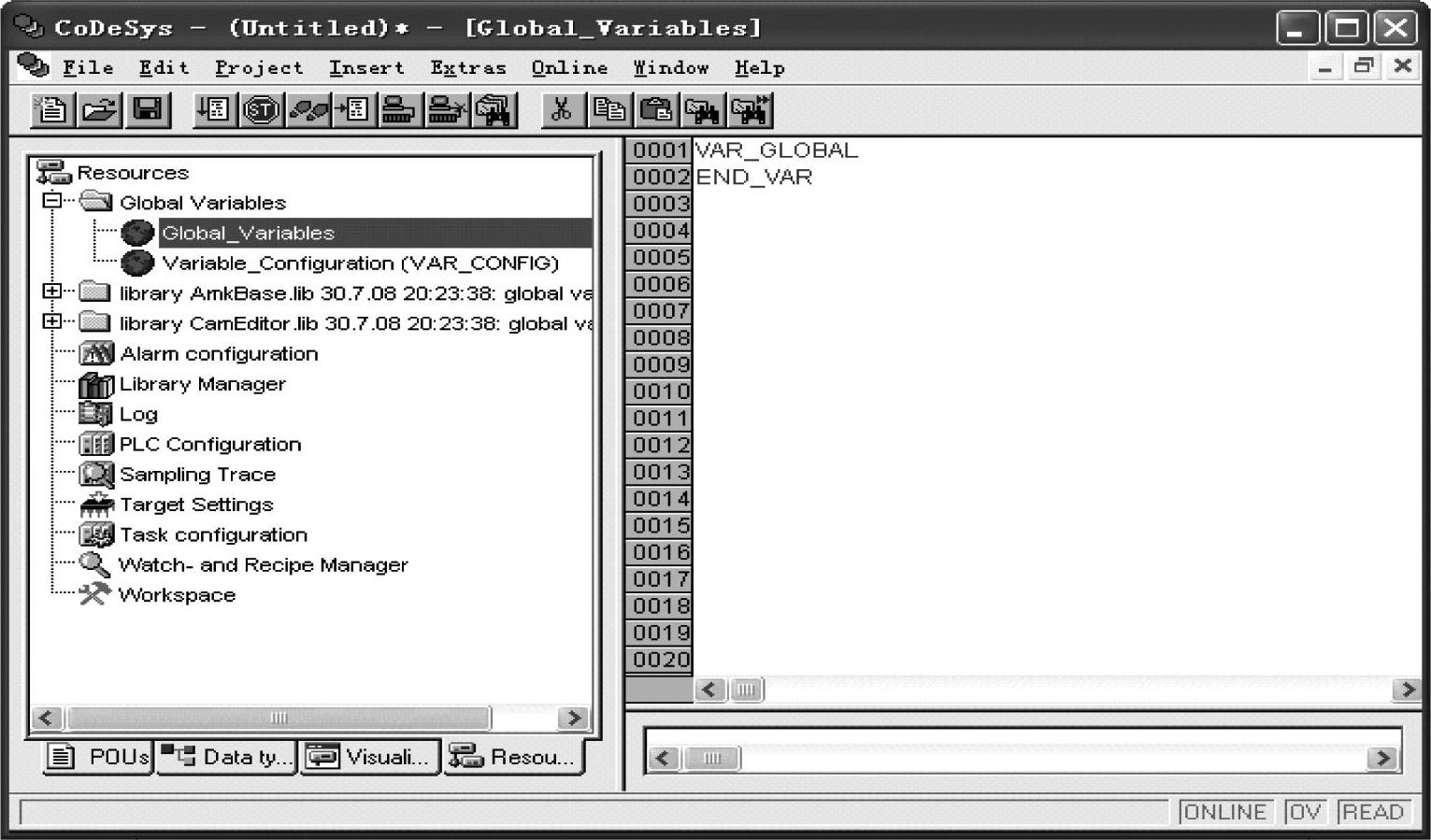Switch to the POUs tab
This screenshot has width=1431, height=840.
(97, 757)
